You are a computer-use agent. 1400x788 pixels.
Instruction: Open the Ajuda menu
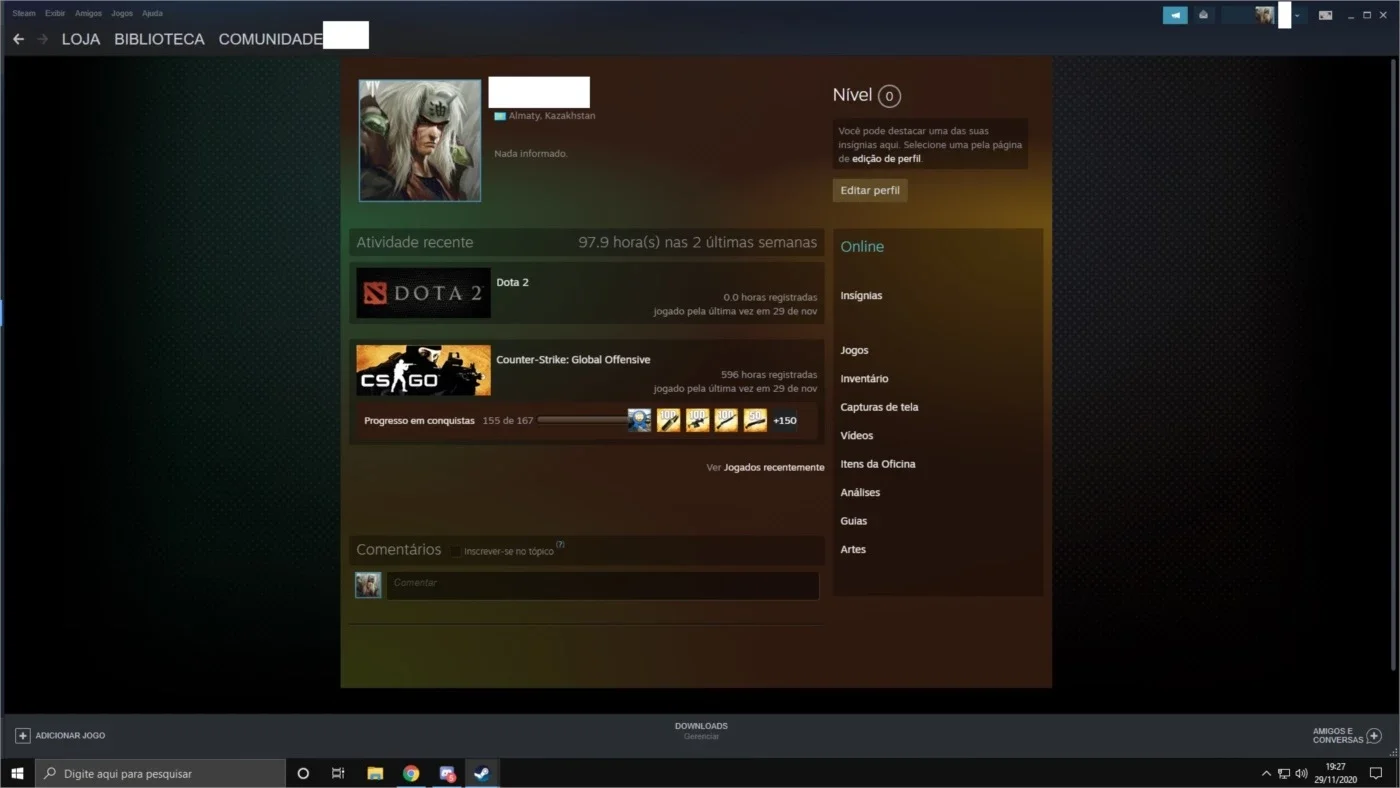[152, 13]
